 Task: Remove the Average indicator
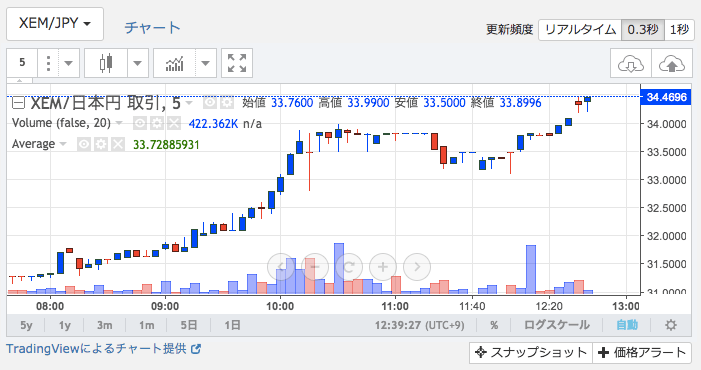(x=118, y=144)
